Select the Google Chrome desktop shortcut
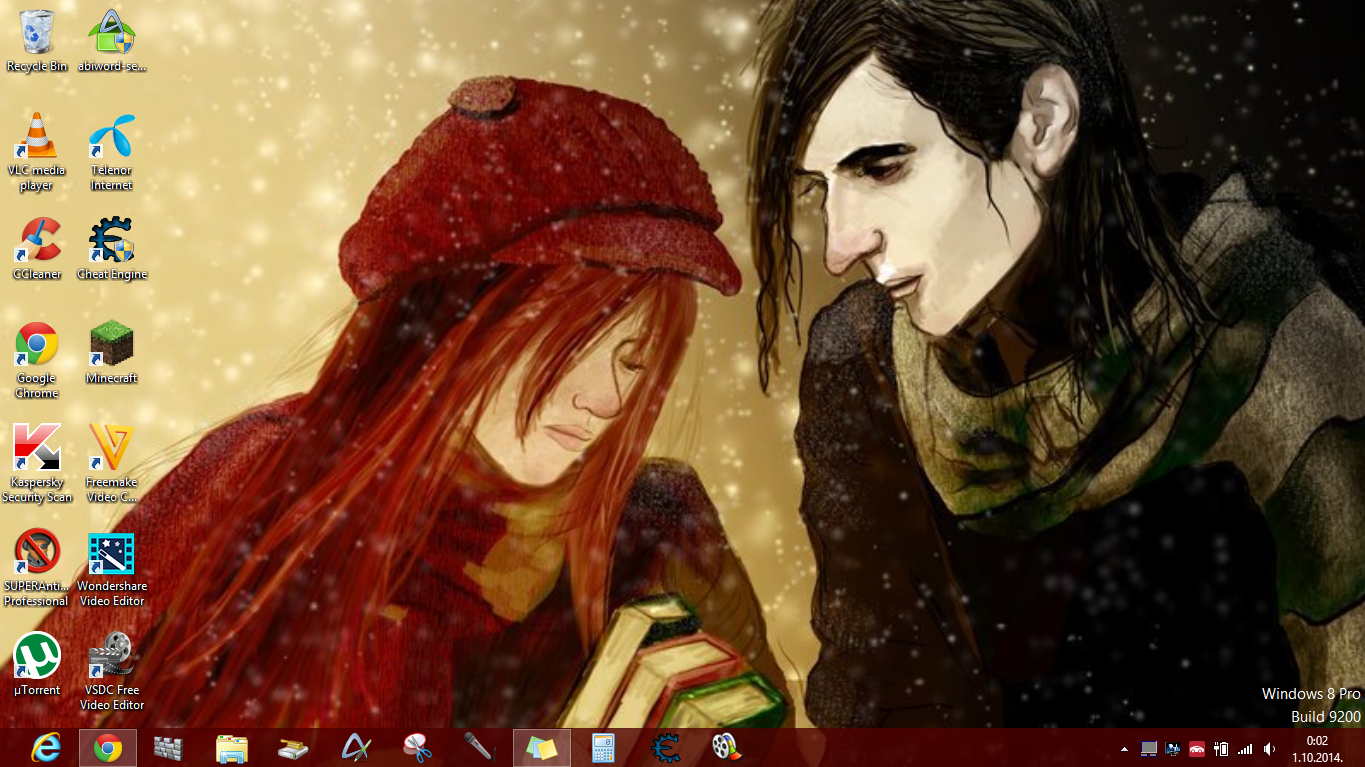The image size is (1365, 767). (x=37, y=360)
